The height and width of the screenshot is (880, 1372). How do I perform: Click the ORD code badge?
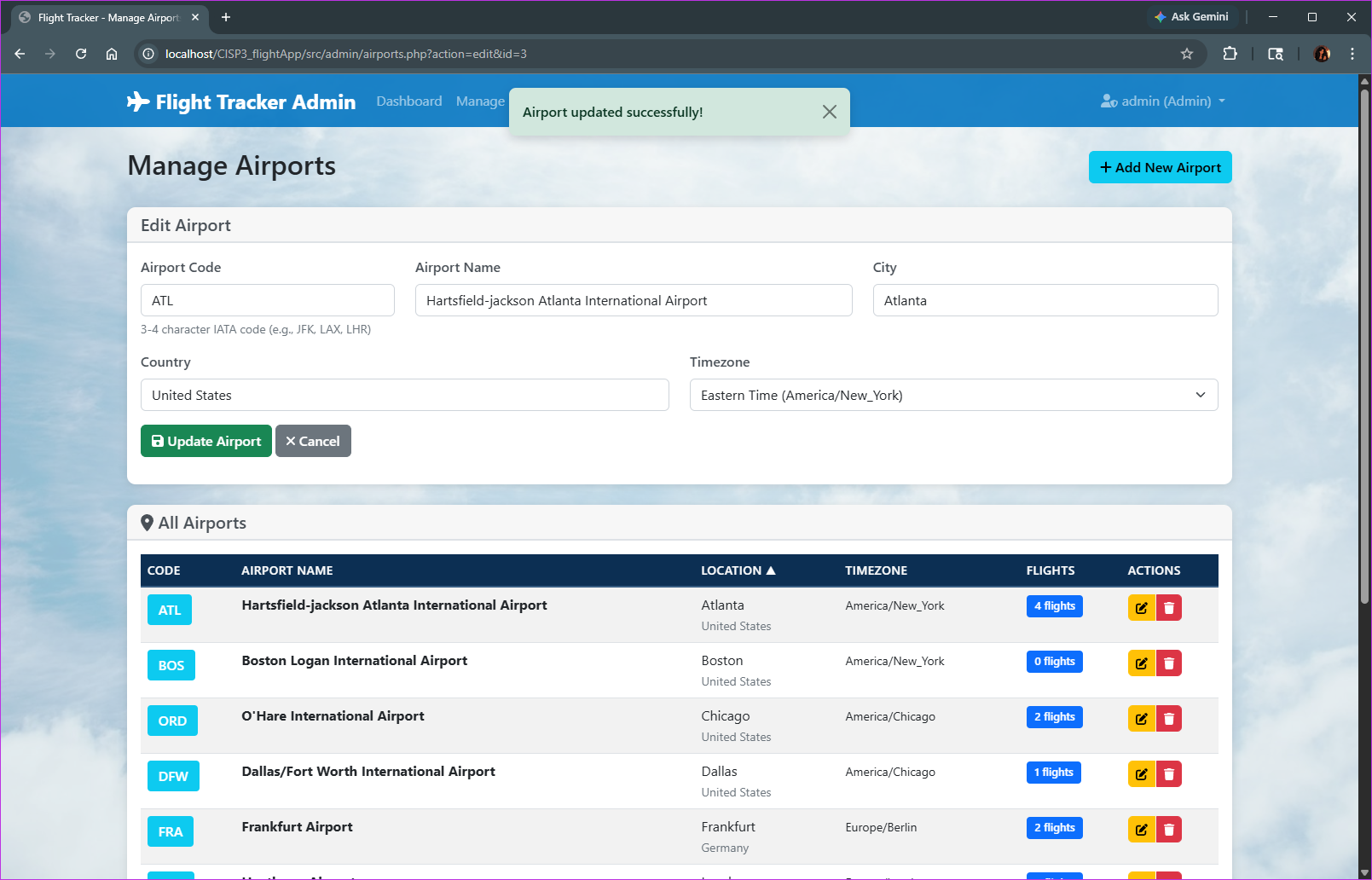pyautogui.click(x=172, y=721)
